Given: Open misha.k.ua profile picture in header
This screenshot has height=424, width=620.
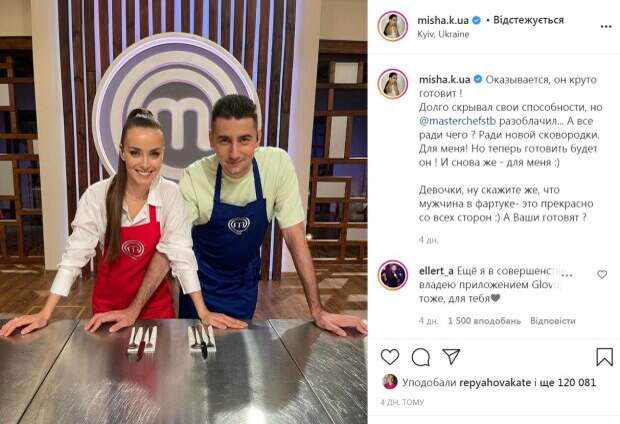Looking at the screenshot, I should click(x=392, y=26).
